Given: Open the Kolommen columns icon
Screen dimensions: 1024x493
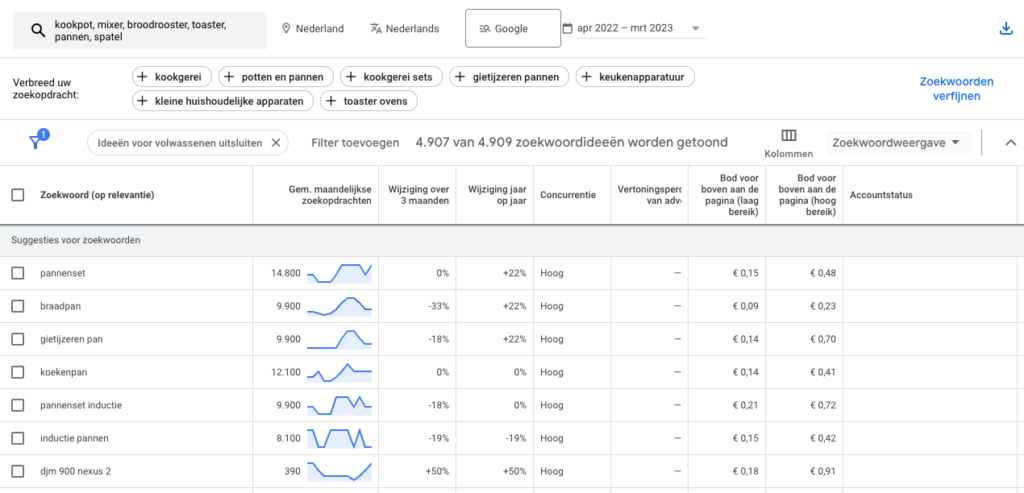Looking at the screenshot, I should tap(788, 137).
